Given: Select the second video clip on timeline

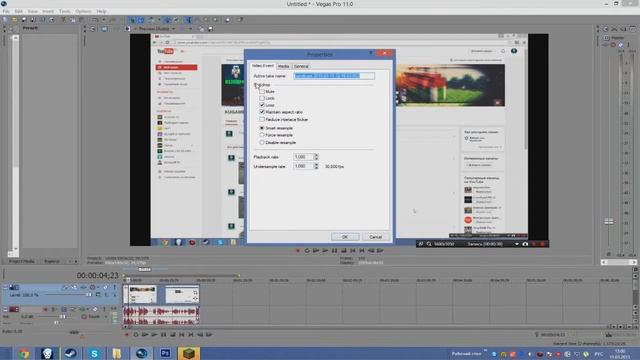Looking at the screenshot, I should [x=181, y=294].
